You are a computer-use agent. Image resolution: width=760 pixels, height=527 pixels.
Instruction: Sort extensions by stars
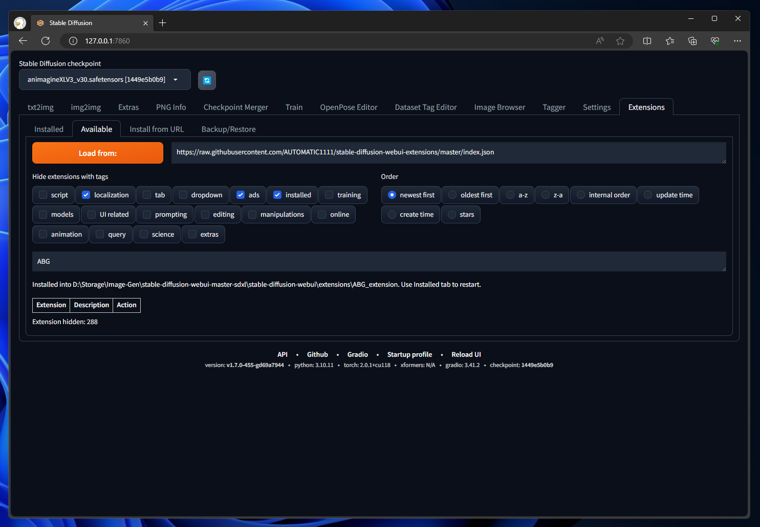coord(452,214)
